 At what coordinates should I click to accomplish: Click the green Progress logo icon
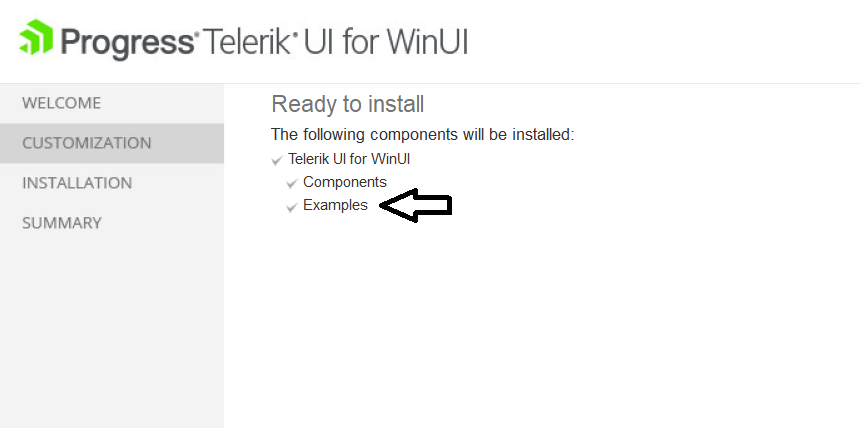(36, 37)
